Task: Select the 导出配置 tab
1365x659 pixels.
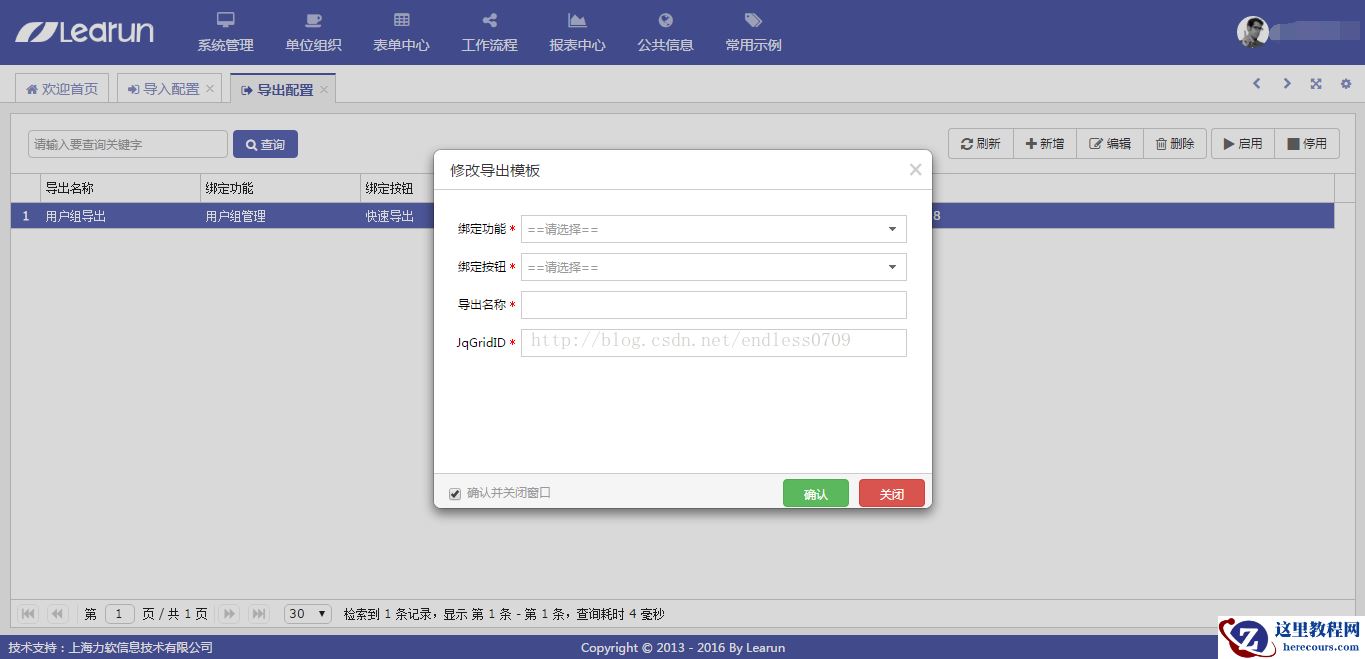Action: [277, 89]
